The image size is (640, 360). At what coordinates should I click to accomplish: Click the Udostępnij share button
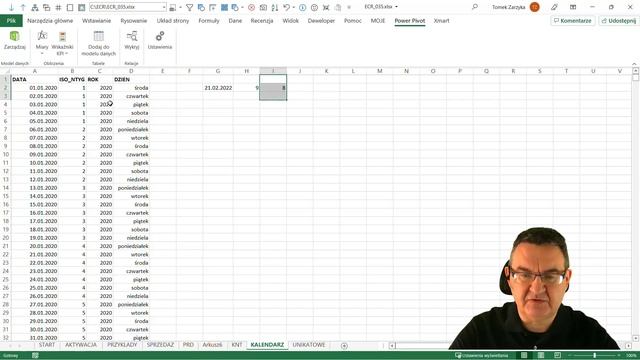[x=619, y=20]
